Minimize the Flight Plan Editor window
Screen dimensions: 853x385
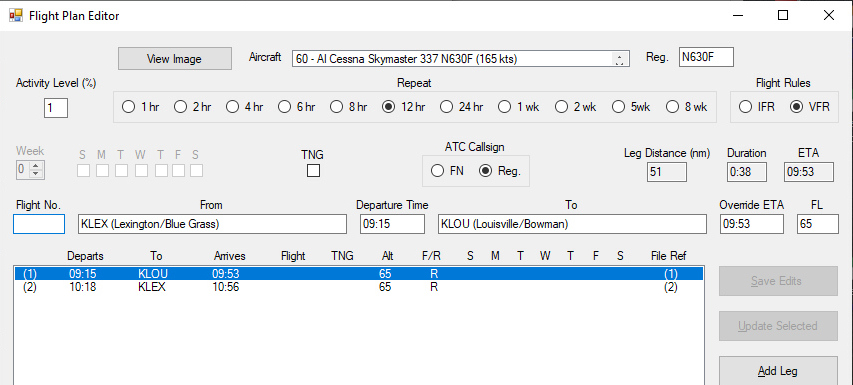(738, 15)
